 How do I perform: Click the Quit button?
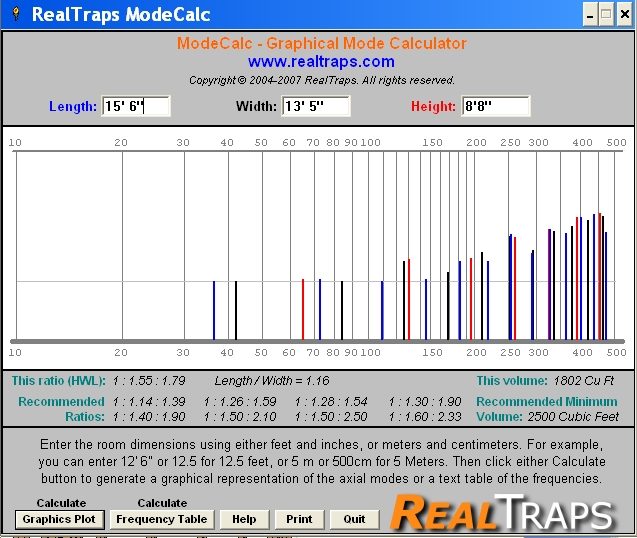[354, 519]
